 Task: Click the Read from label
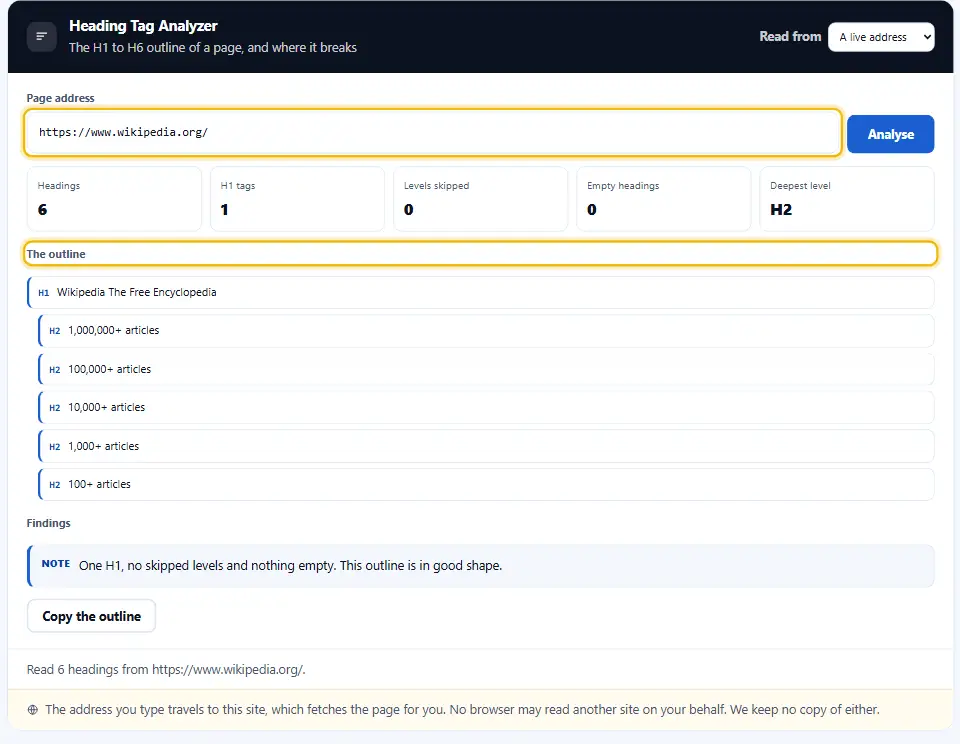click(790, 37)
